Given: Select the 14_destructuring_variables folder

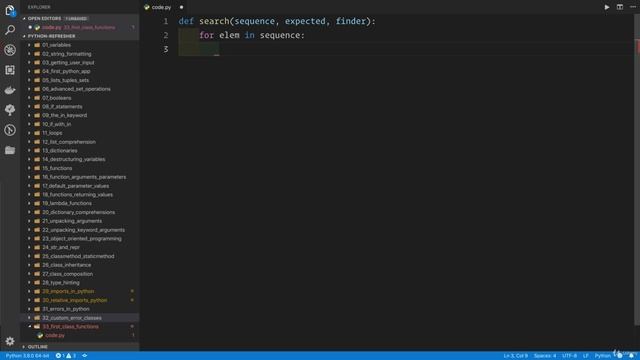Looking at the screenshot, I should (80, 159).
